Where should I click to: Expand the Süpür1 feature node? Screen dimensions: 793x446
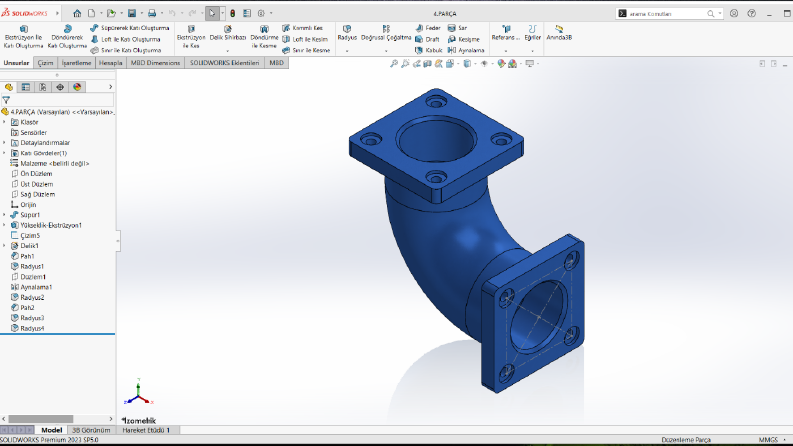(x=5, y=215)
